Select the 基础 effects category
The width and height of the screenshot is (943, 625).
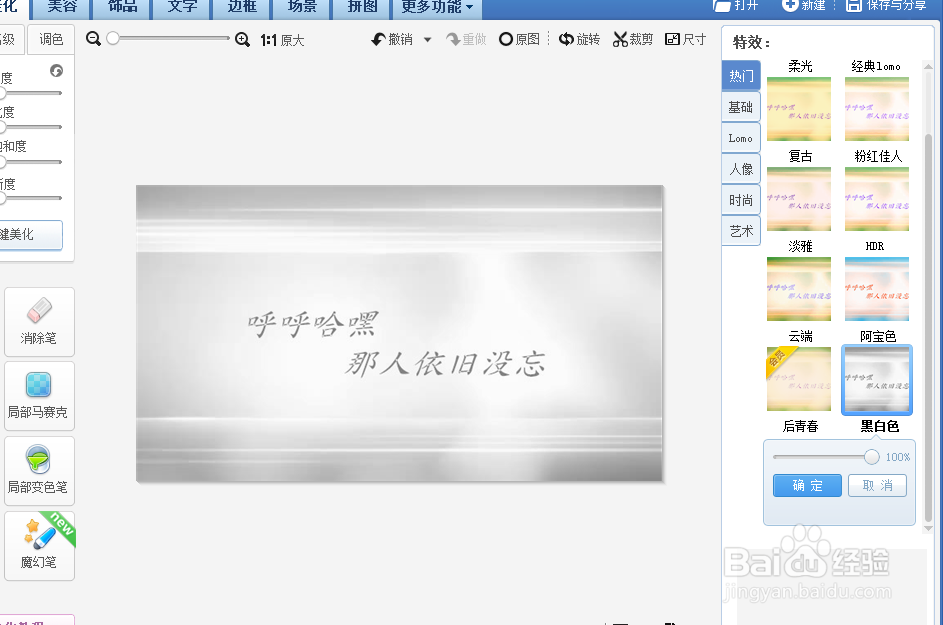tap(741, 107)
